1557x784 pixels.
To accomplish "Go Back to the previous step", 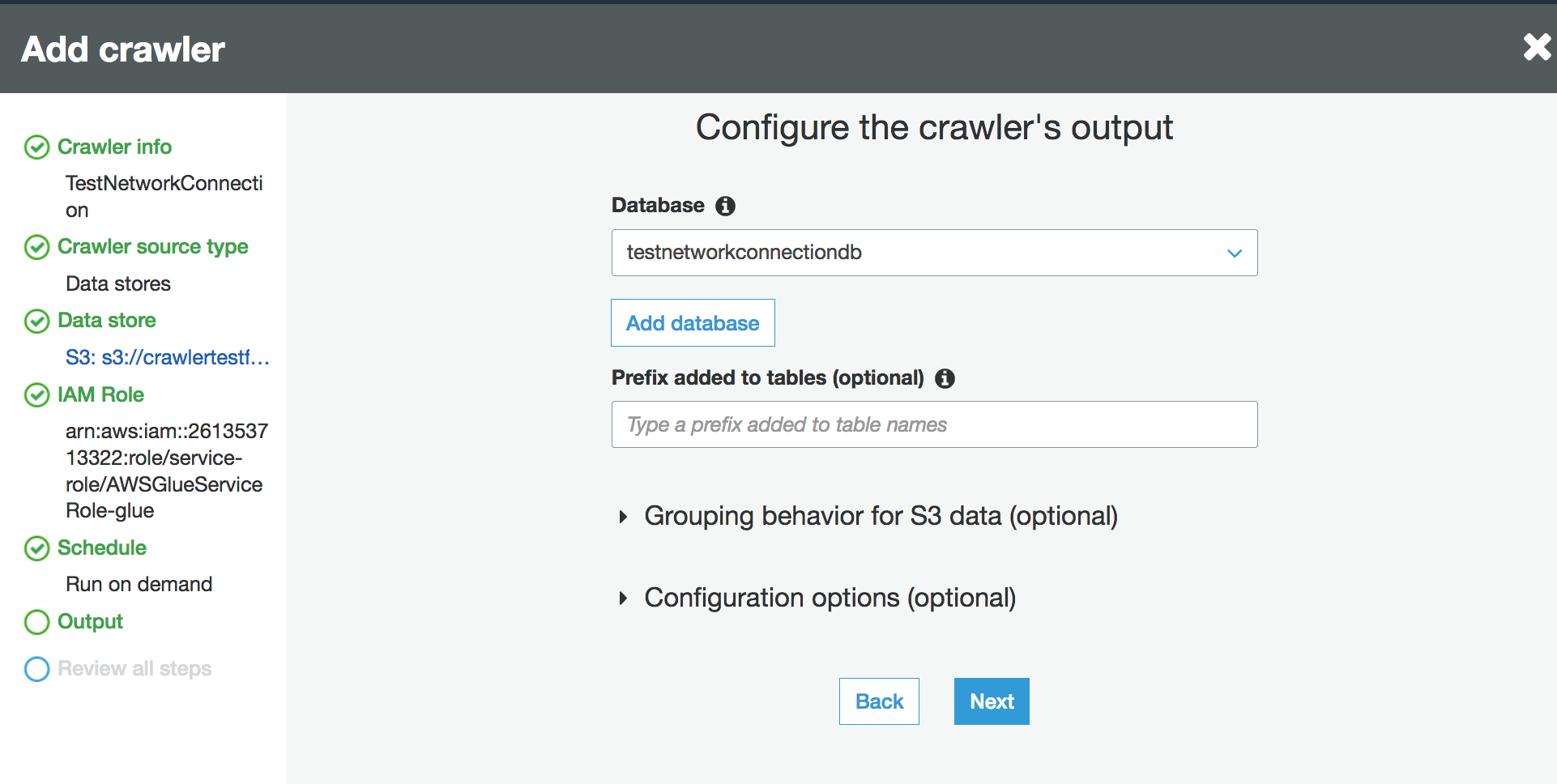I will tap(879, 701).
